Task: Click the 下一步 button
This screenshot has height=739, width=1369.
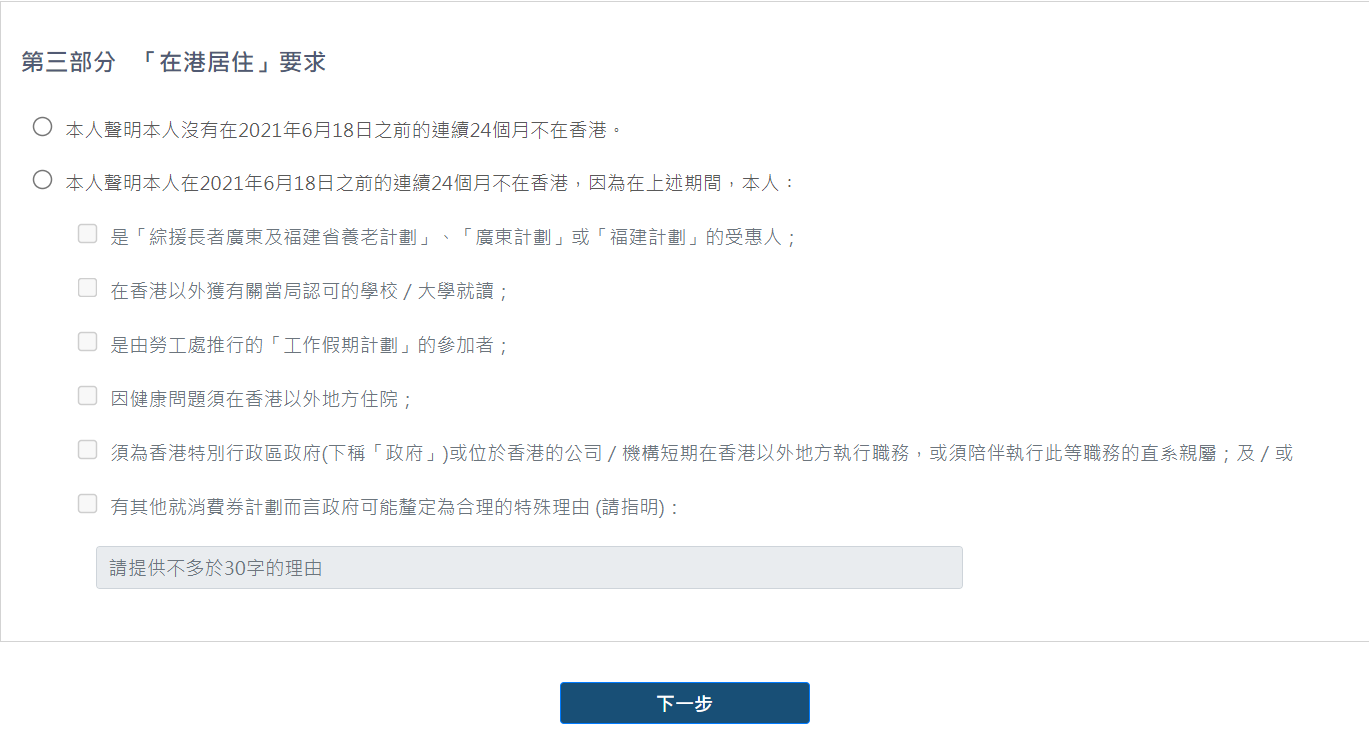Action: click(x=685, y=703)
